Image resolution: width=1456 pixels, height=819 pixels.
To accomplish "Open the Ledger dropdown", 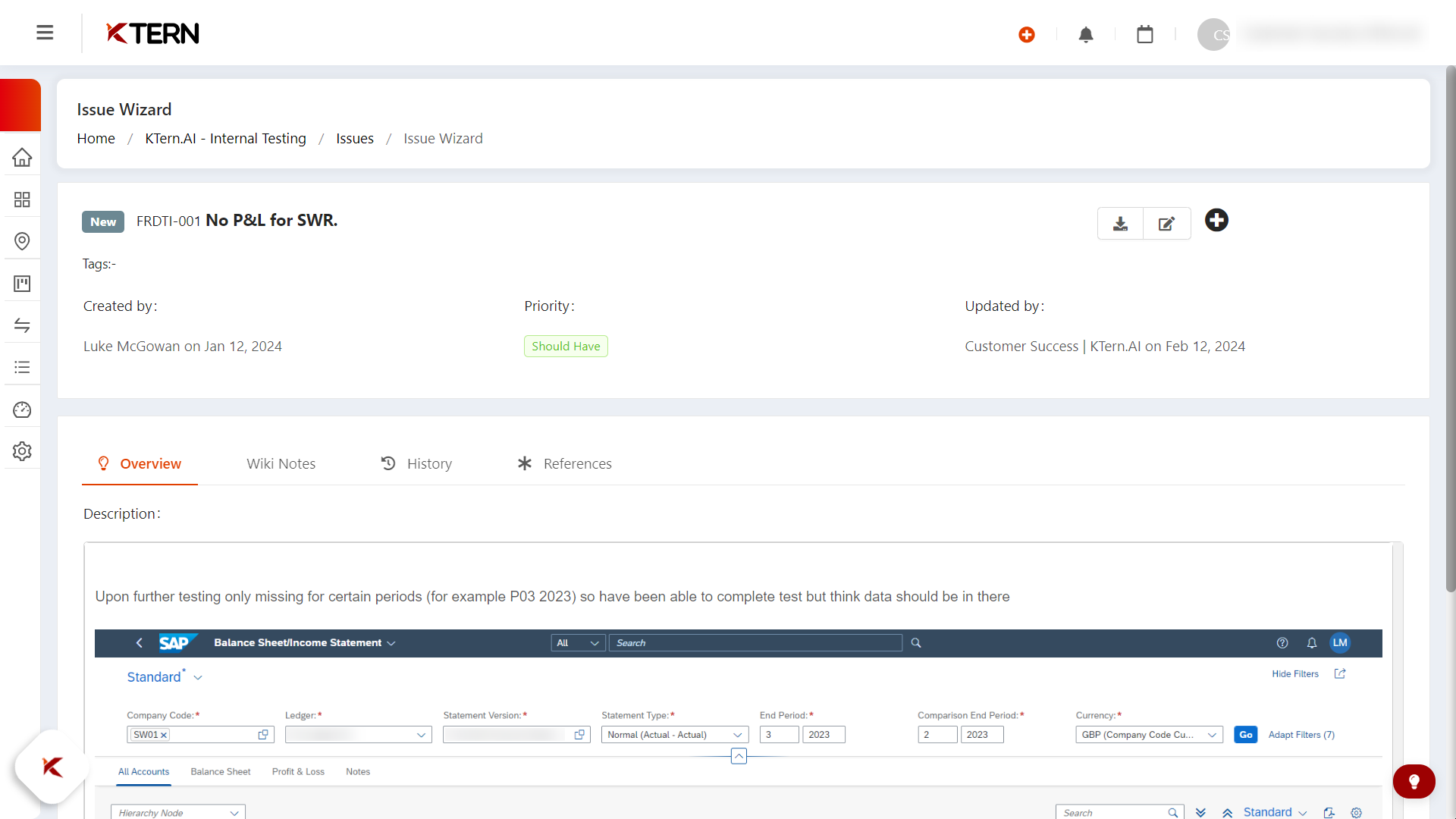I will pos(359,734).
